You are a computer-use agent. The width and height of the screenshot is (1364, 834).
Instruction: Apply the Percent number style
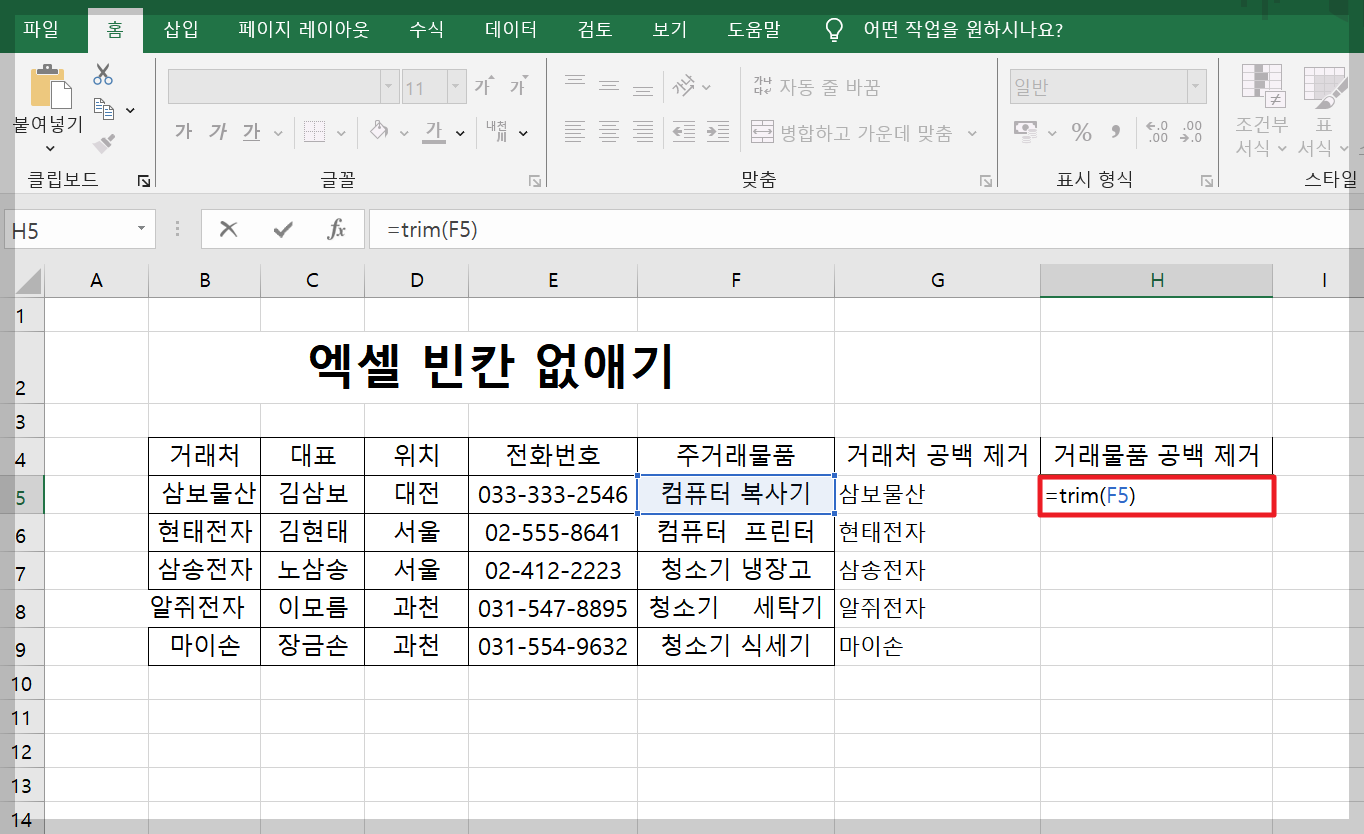(1084, 133)
